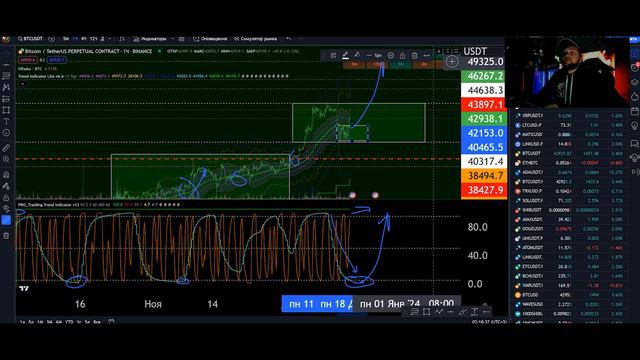Click the UTC+3 timezone clock at bottom
The width and height of the screenshot is (640, 360).
(489, 322)
